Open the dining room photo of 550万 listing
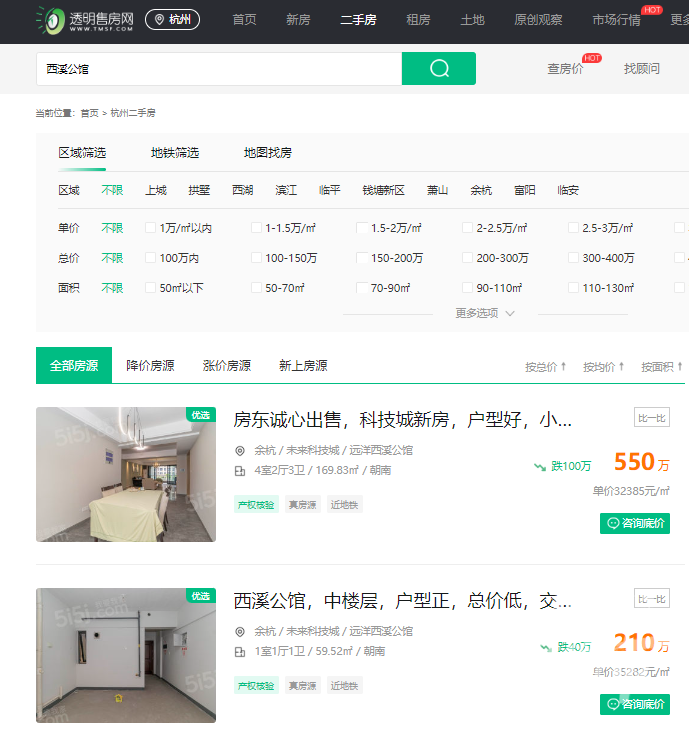Image resolution: width=689 pixels, height=734 pixels. pos(126,474)
